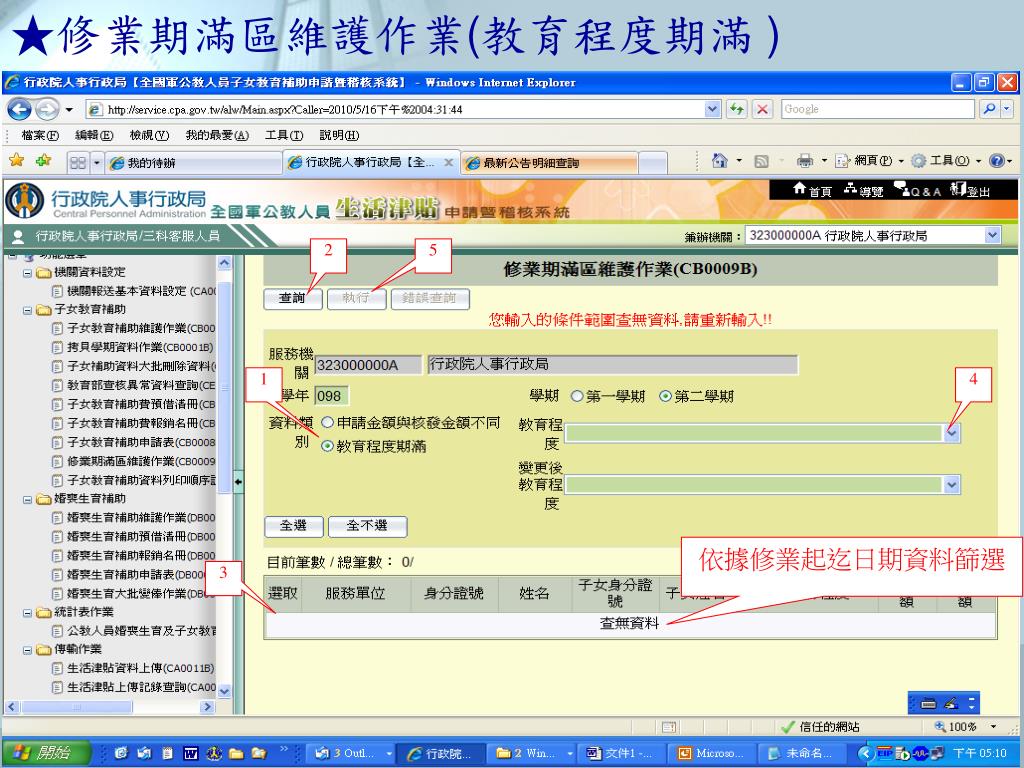This screenshot has height=768, width=1024.
Task: Click the sidebar horizontal scrollbar thumb
Action: pyautogui.click(x=77, y=707)
